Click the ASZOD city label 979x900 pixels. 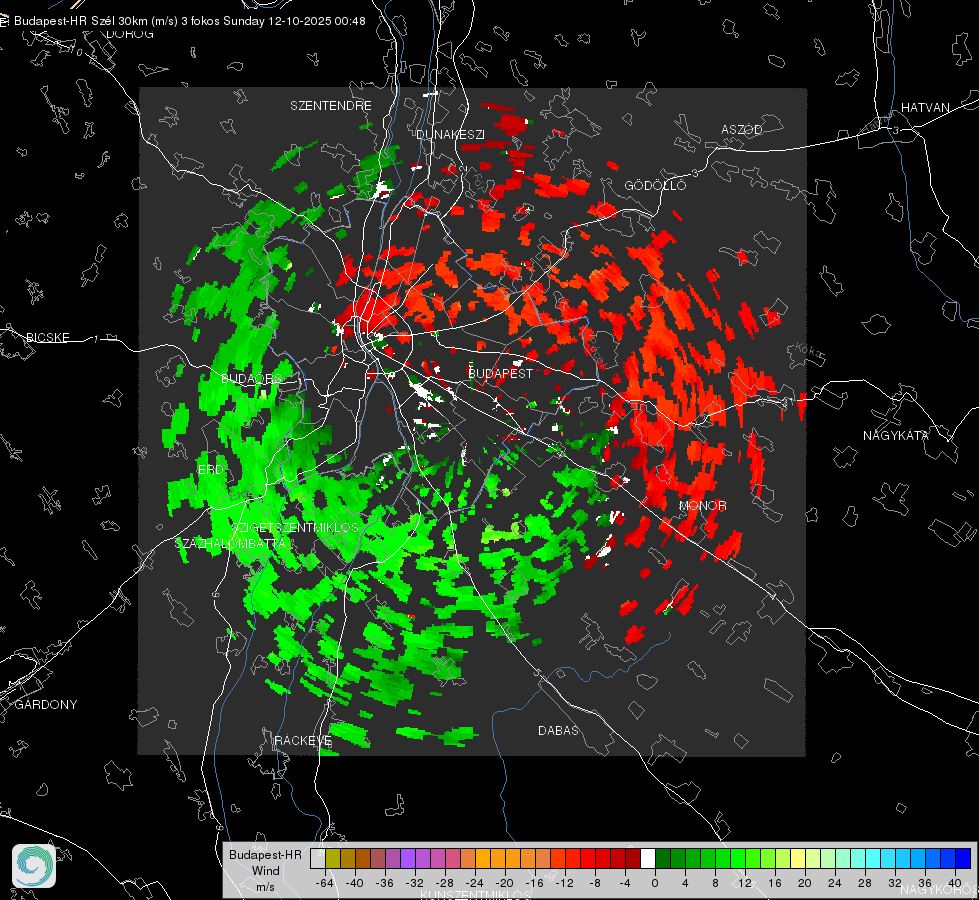click(742, 130)
